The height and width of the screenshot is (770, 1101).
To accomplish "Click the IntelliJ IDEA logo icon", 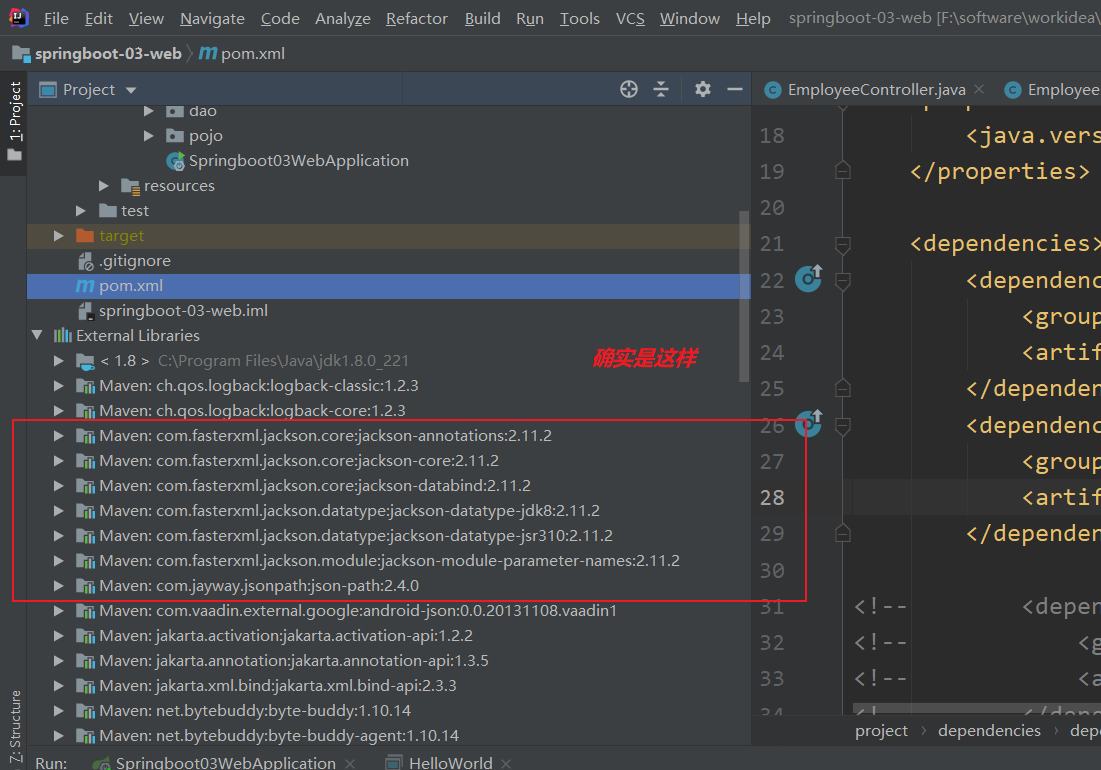I will click(18, 18).
